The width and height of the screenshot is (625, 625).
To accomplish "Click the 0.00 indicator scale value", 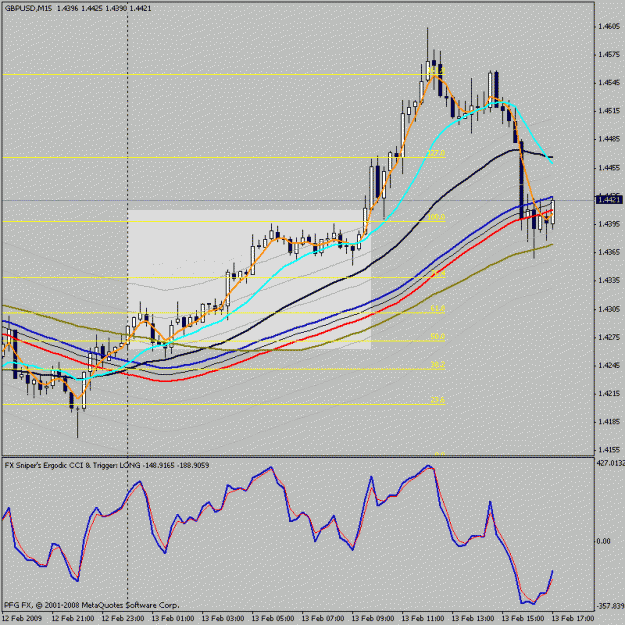I will [603, 541].
